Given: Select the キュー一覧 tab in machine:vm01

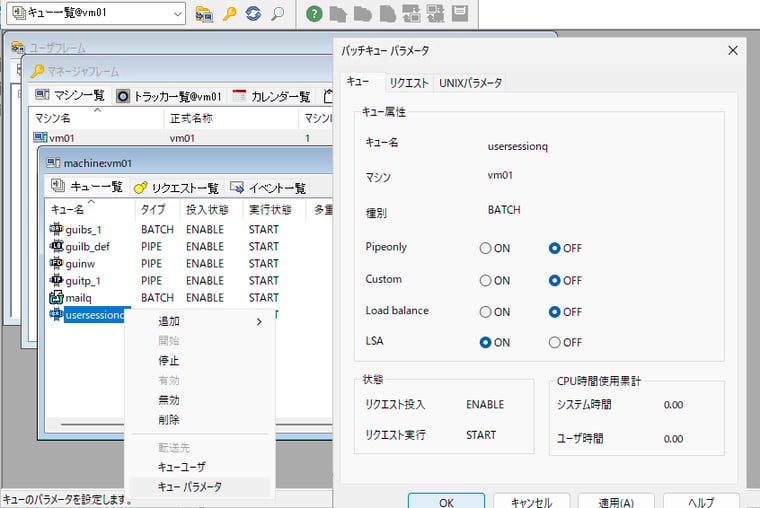Looking at the screenshot, I should (x=87, y=186).
